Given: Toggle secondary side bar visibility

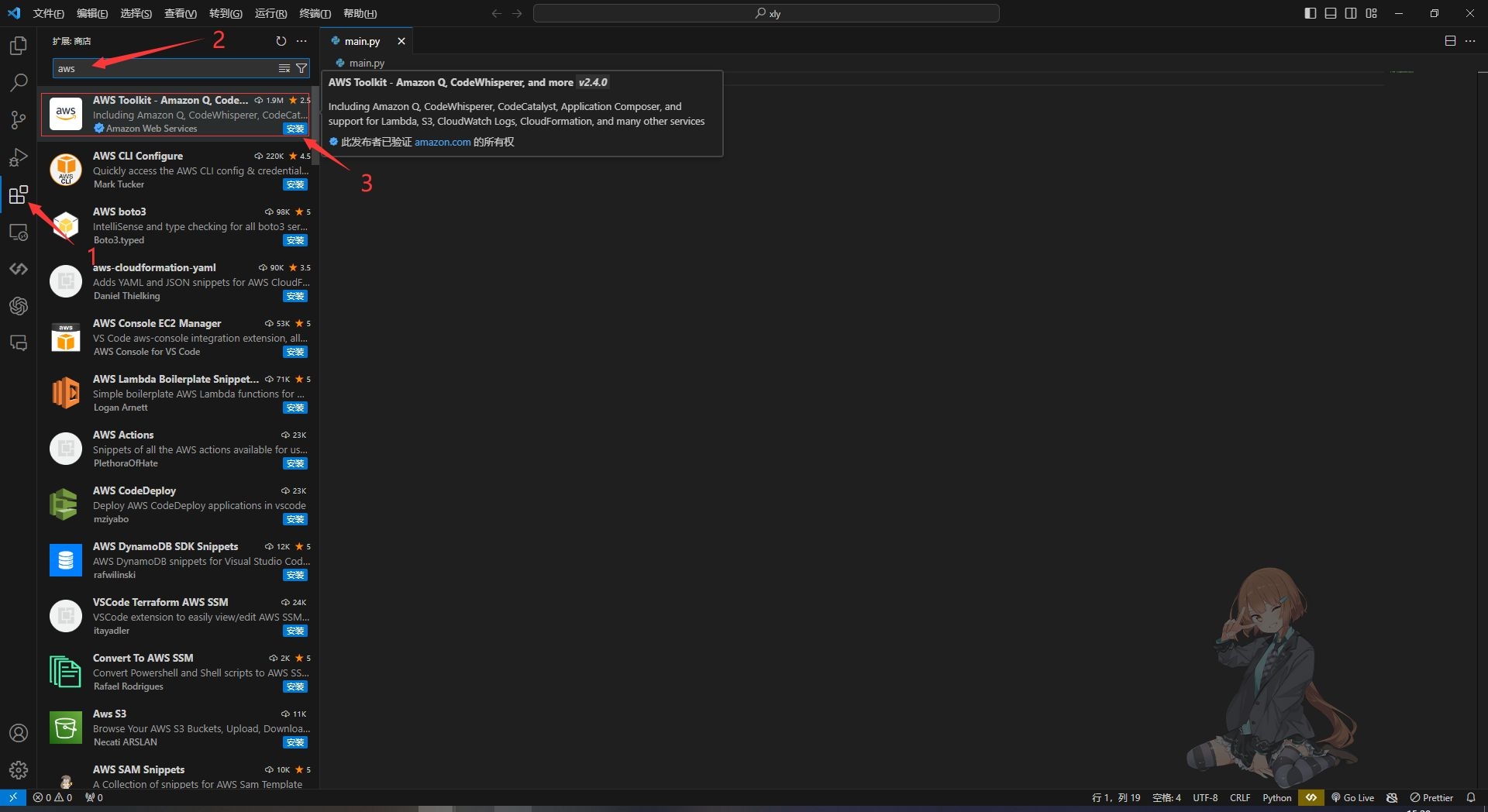Looking at the screenshot, I should (1351, 13).
